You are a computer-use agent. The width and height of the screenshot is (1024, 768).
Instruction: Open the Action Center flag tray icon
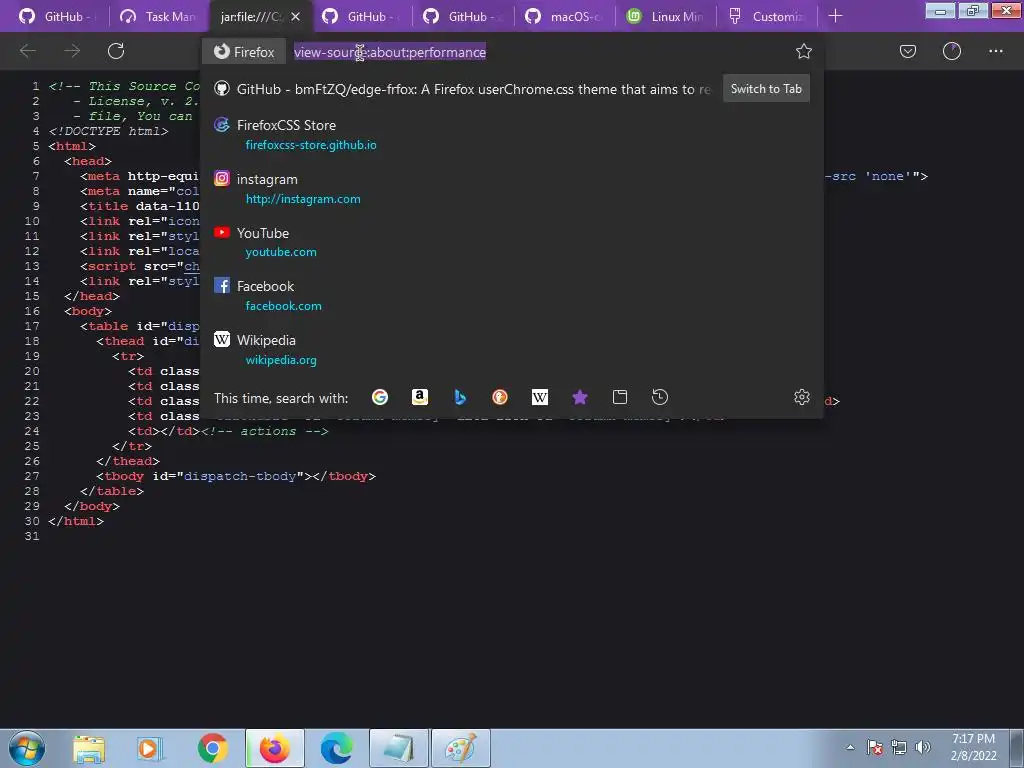(x=874, y=747)
